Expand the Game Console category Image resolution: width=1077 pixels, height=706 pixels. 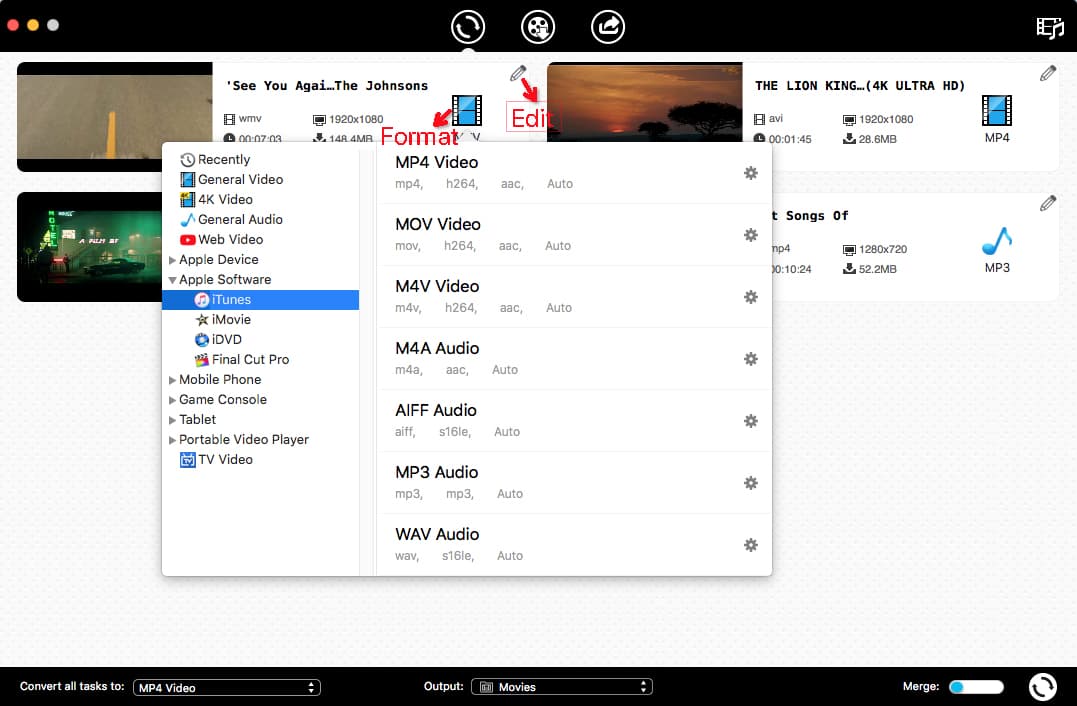172,400
